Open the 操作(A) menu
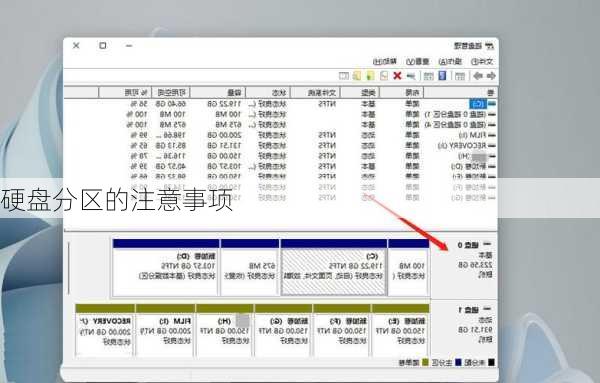This screenshot has width=600, height=383. (450, 61)
